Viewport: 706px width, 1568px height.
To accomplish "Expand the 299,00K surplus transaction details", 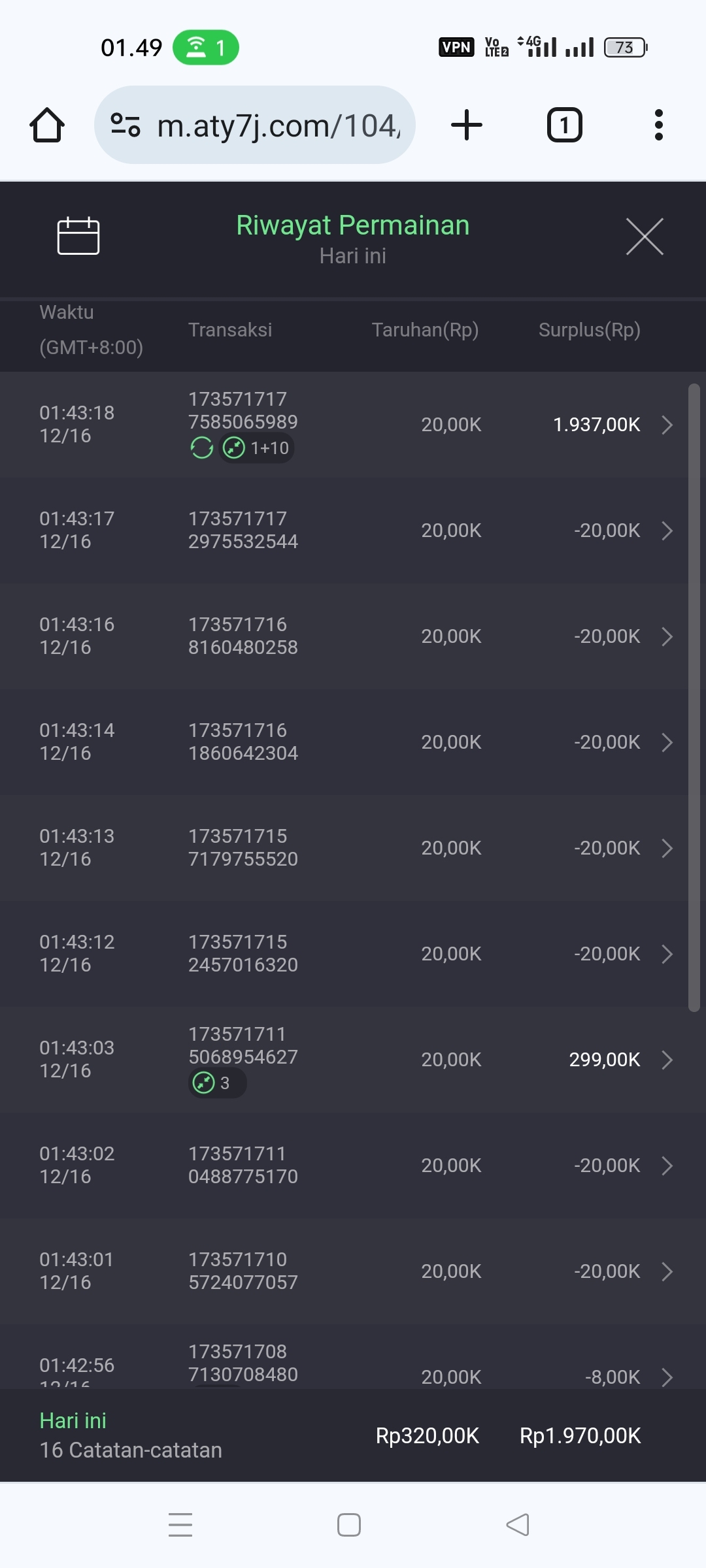I will click(x=667, y=1060).
